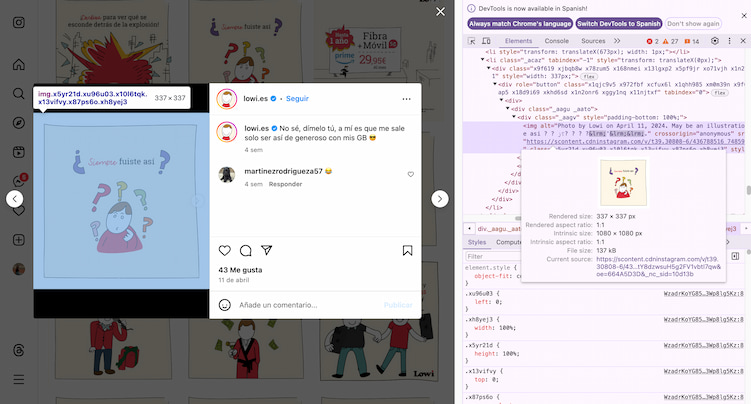The height and width of the screenshot is (404, 751).
Task: Share the post with paper plane icon
Action: pyautogui.click(x=266, y=250)
